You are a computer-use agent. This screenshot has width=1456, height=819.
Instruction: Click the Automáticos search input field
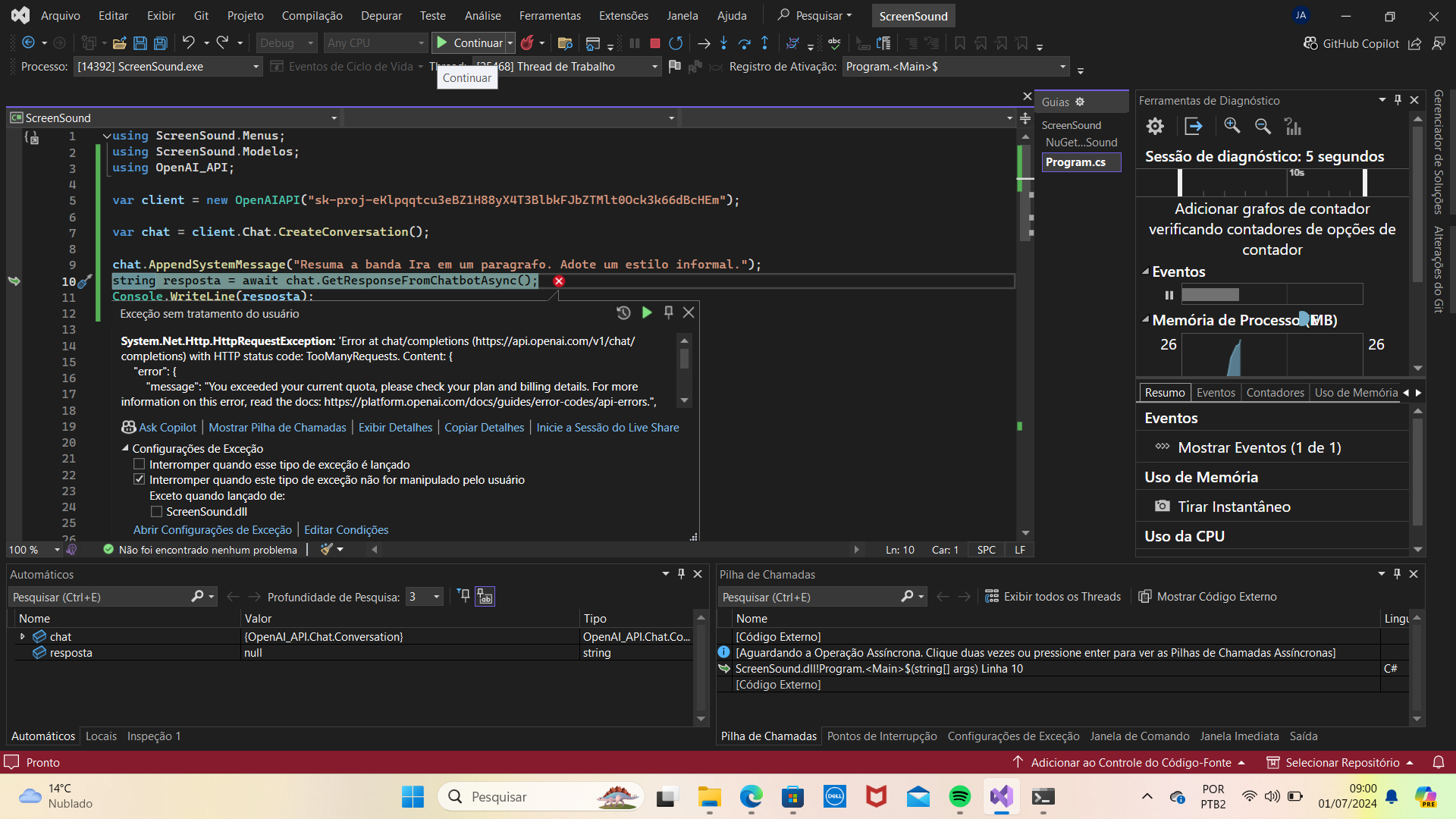100,597
